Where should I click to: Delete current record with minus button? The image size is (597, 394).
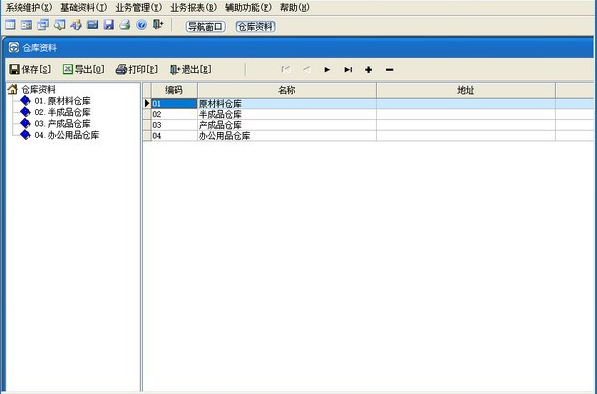389,70
